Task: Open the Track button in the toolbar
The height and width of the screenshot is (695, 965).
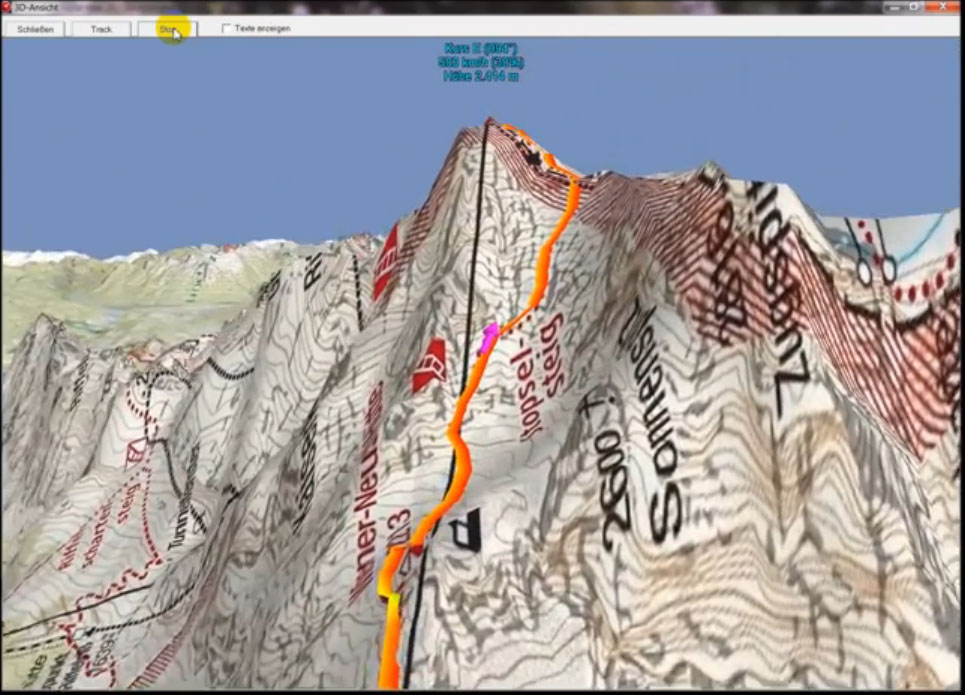Action: pos(102,29)
